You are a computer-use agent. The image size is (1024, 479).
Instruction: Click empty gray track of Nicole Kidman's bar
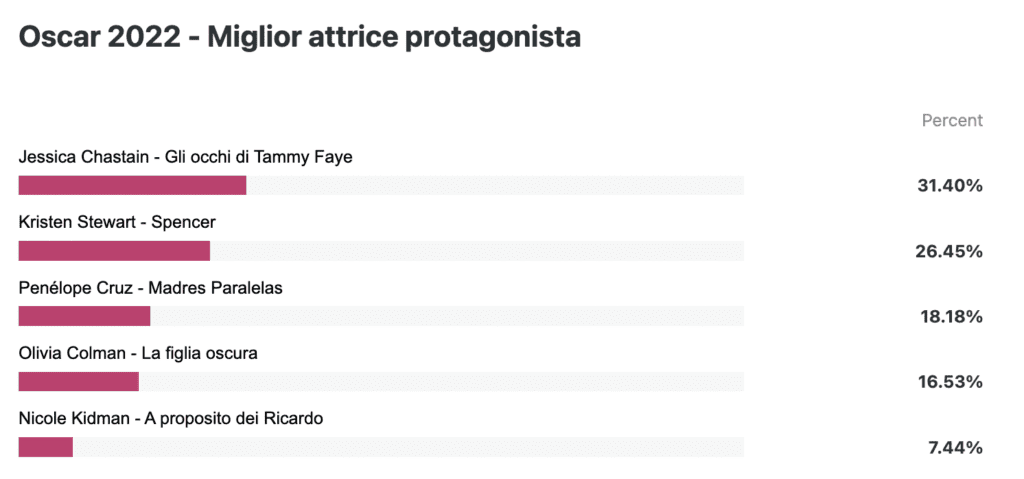(x=408, y=447)
